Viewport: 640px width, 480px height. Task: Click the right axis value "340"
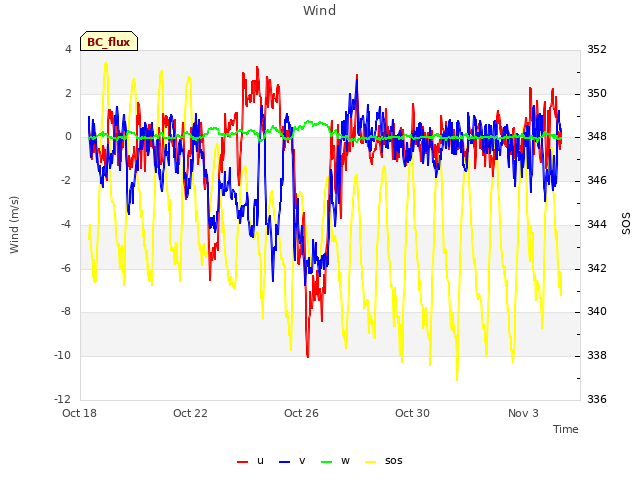597,311
